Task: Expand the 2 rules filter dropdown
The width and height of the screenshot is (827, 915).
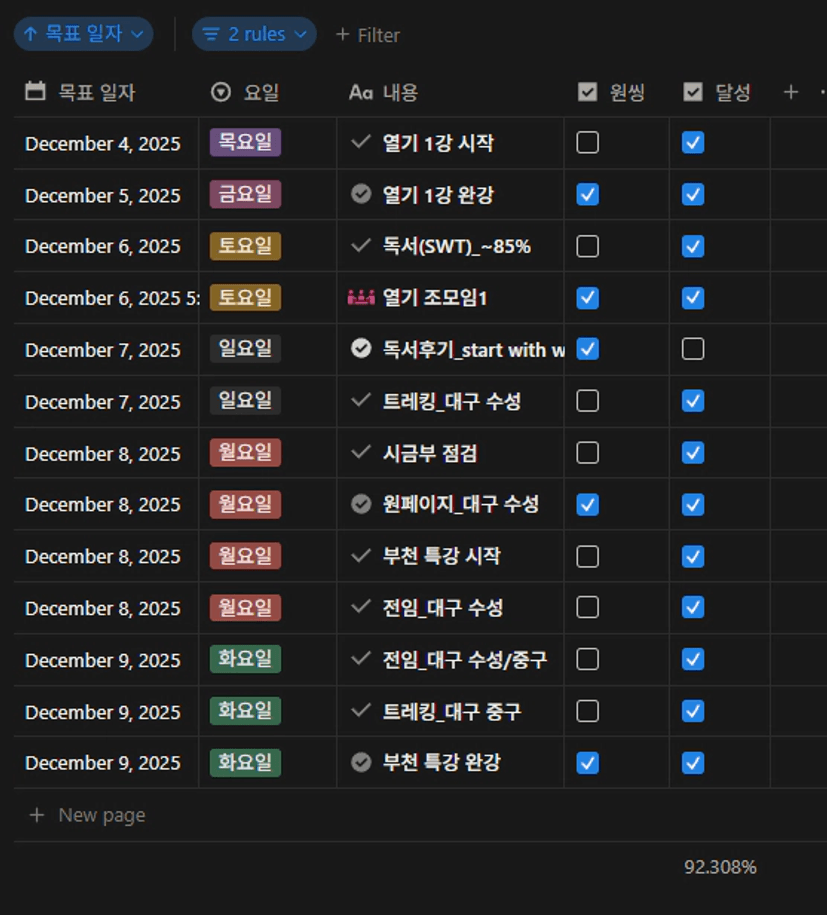Action: pyautogui.click(x=254, y=34)
